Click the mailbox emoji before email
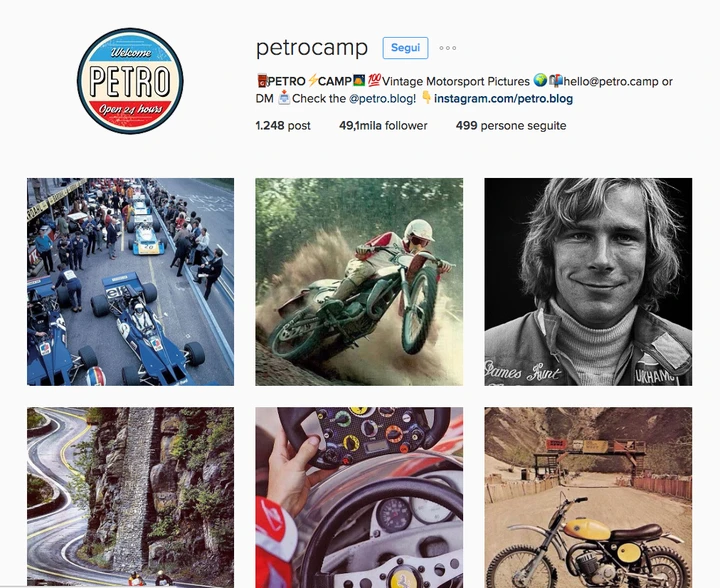Screen dimensions: 720x588 556,81
